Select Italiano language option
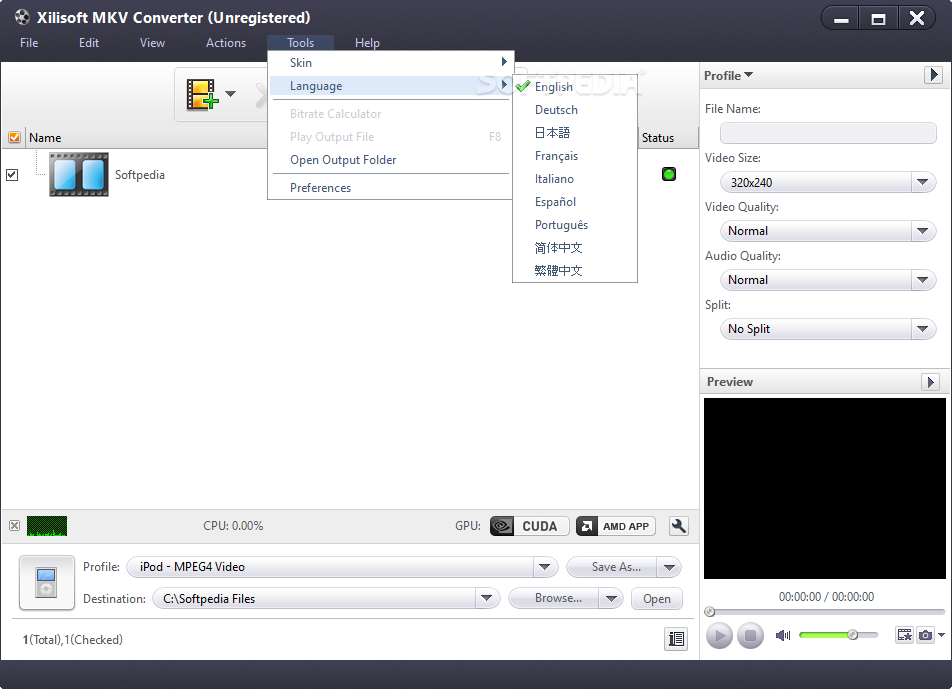This screenshot has width=952, height=689. point(575,179)
